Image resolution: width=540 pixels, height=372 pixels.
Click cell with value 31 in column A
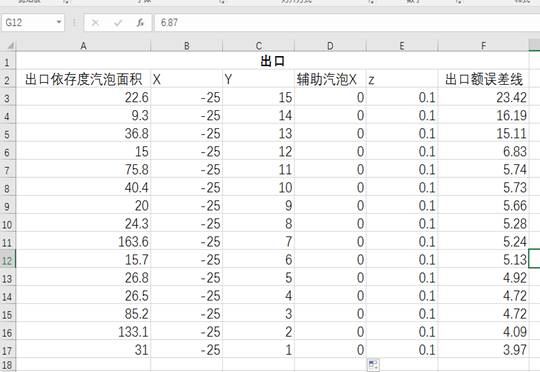(x=83, y=350)
